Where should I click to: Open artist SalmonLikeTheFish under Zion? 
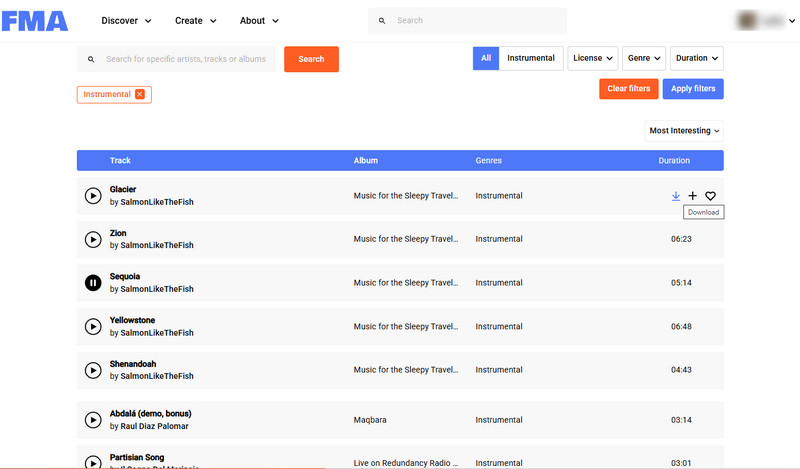coord(157,245)
